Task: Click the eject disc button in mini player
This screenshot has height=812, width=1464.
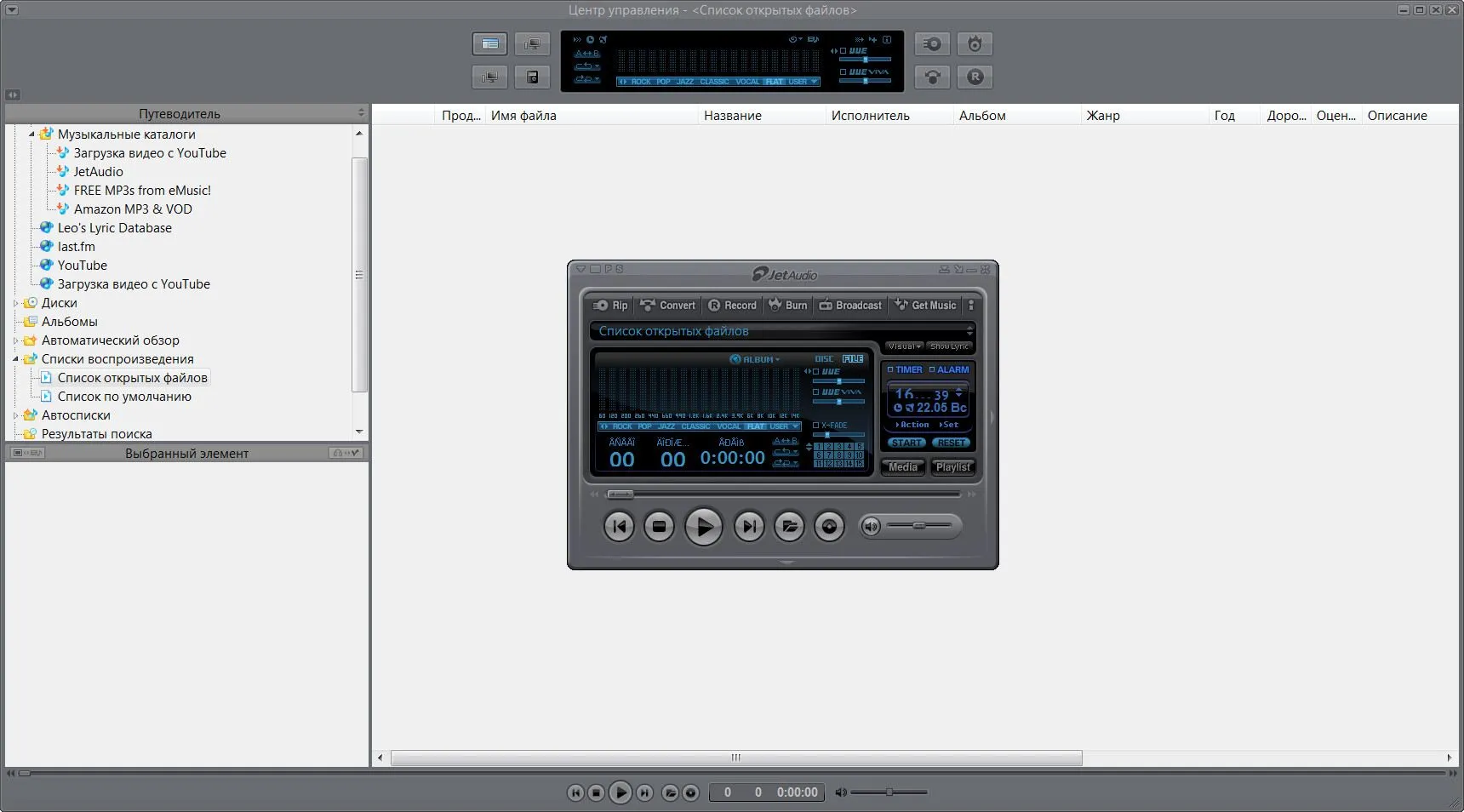Action: (829, 527)
